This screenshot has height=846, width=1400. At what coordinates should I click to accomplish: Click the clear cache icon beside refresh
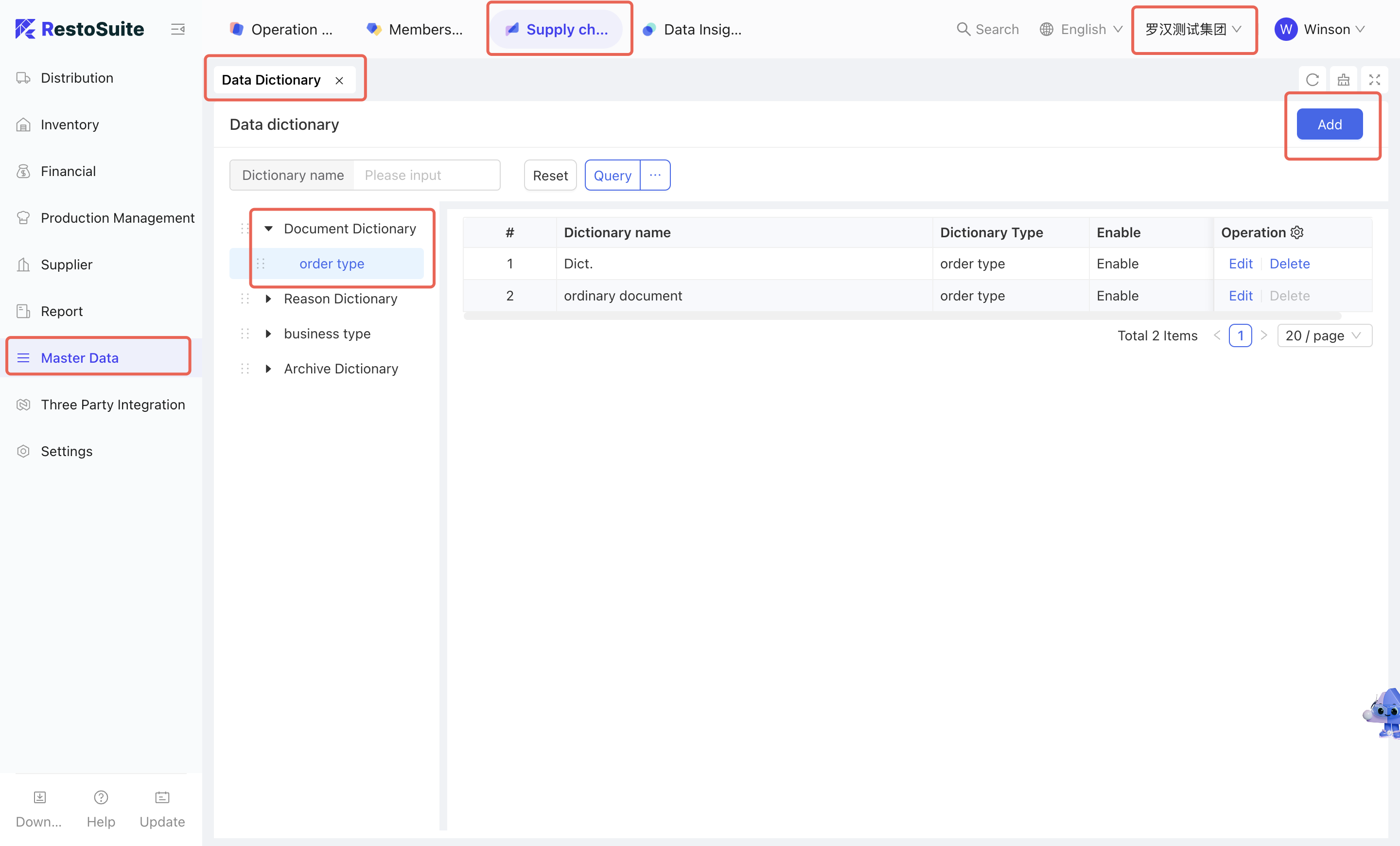(1343, 80)
